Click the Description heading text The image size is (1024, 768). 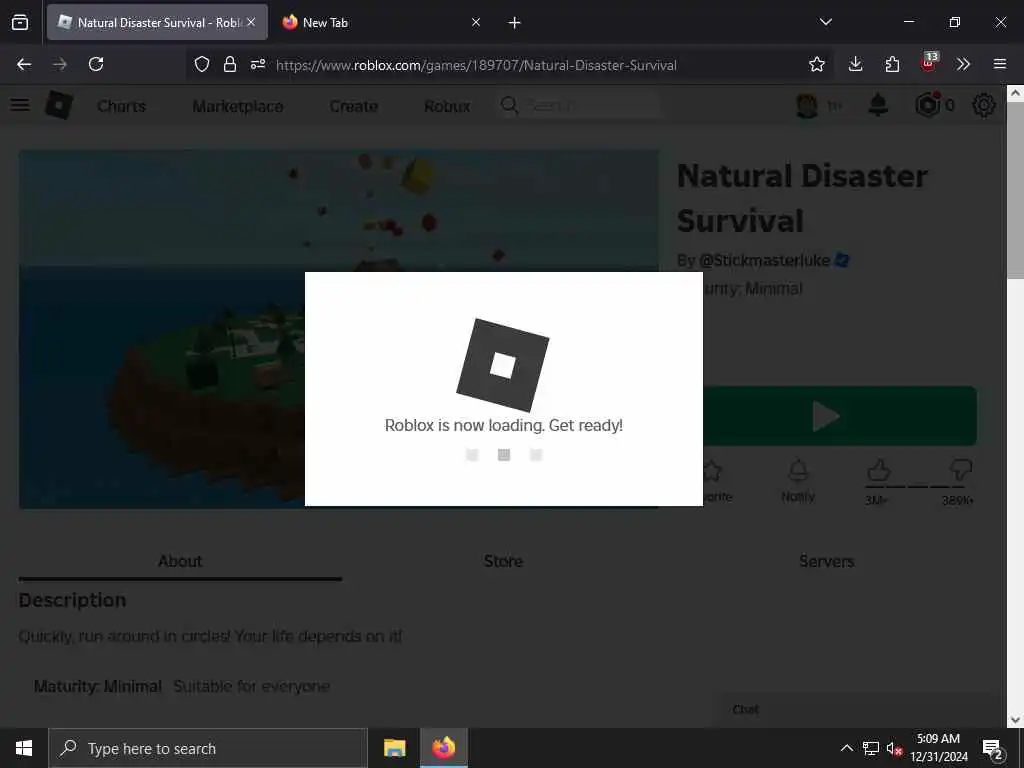pos(72,600)
